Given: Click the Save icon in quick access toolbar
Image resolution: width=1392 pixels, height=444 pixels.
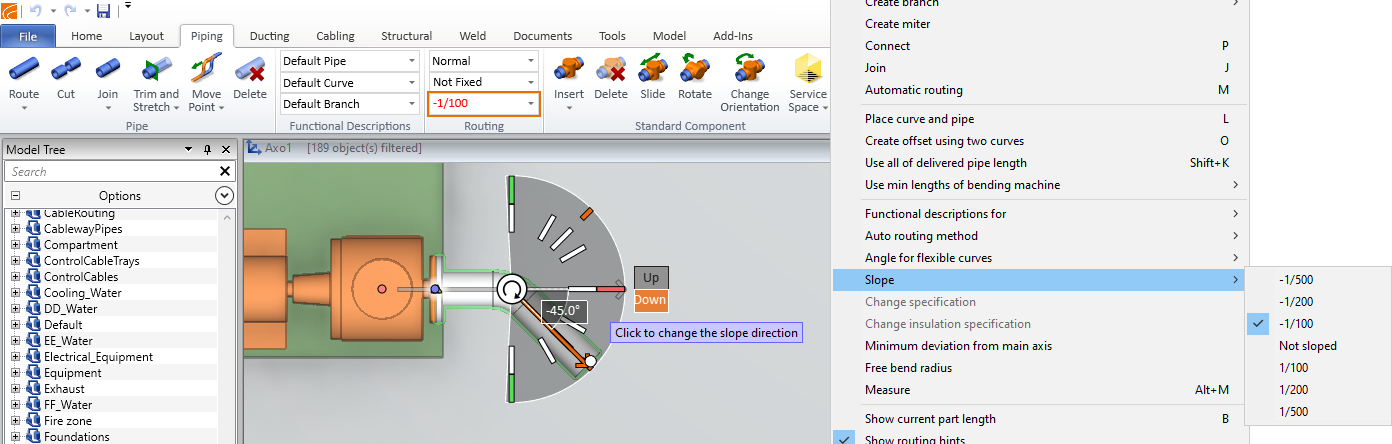Looking at the screenshot, I should (x=104, y=11).
